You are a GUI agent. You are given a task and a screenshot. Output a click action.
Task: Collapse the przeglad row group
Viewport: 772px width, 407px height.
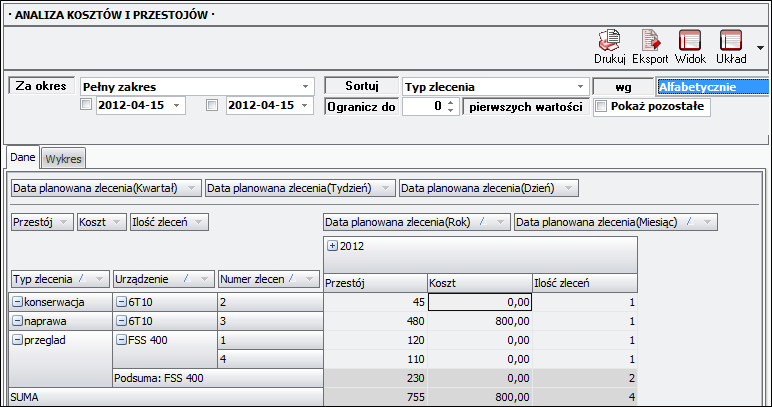(x=17, y=339)
